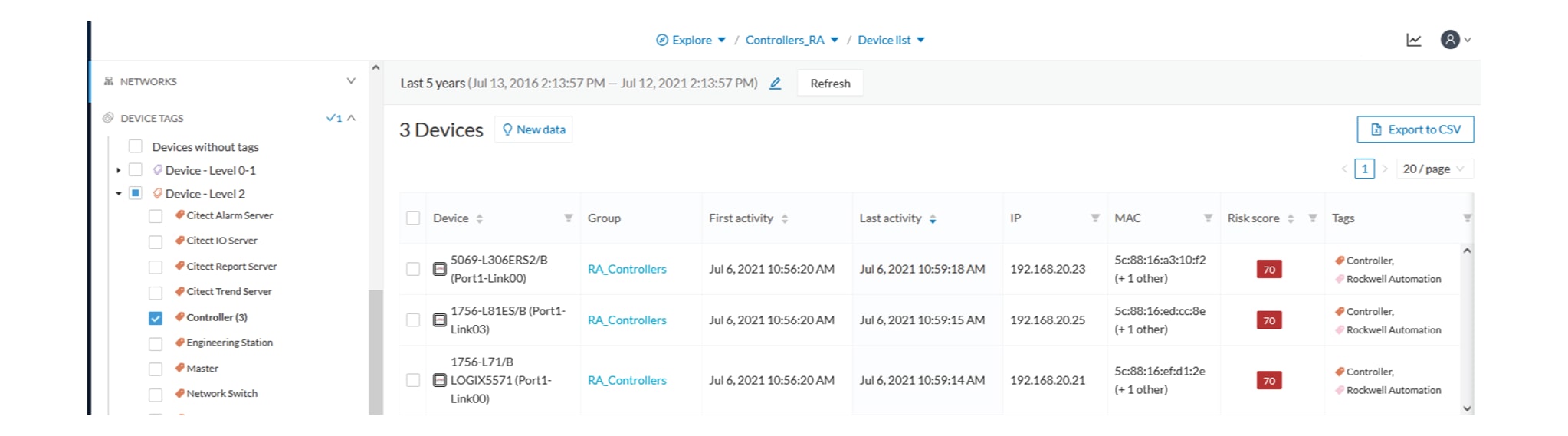Click device icon for 5069-L306ERS2/B
Image resolution: width=1568 pixels, height=436 pixels.
point(439,269)
